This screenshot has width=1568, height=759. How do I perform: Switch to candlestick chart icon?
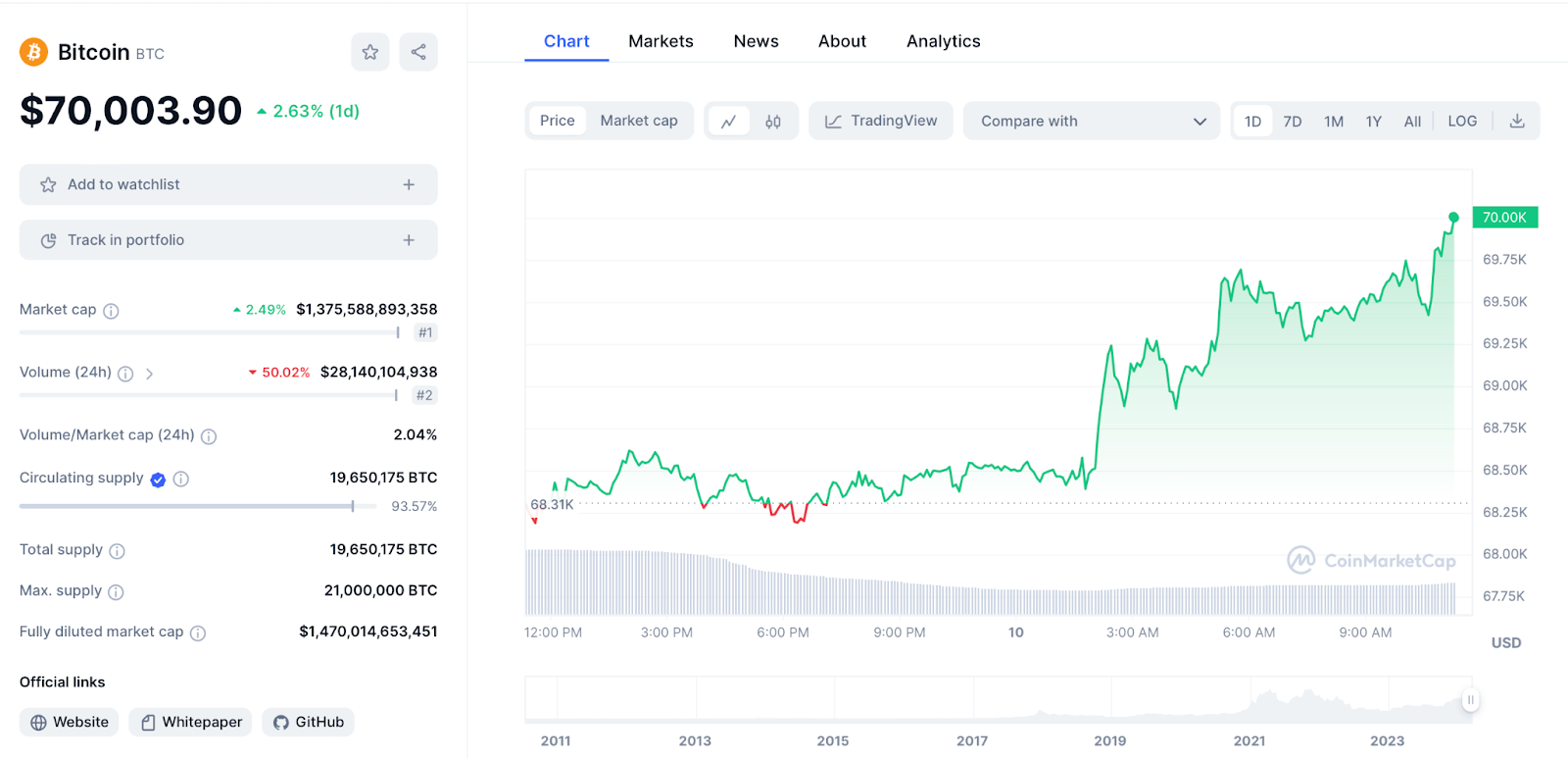coord(773,121)
